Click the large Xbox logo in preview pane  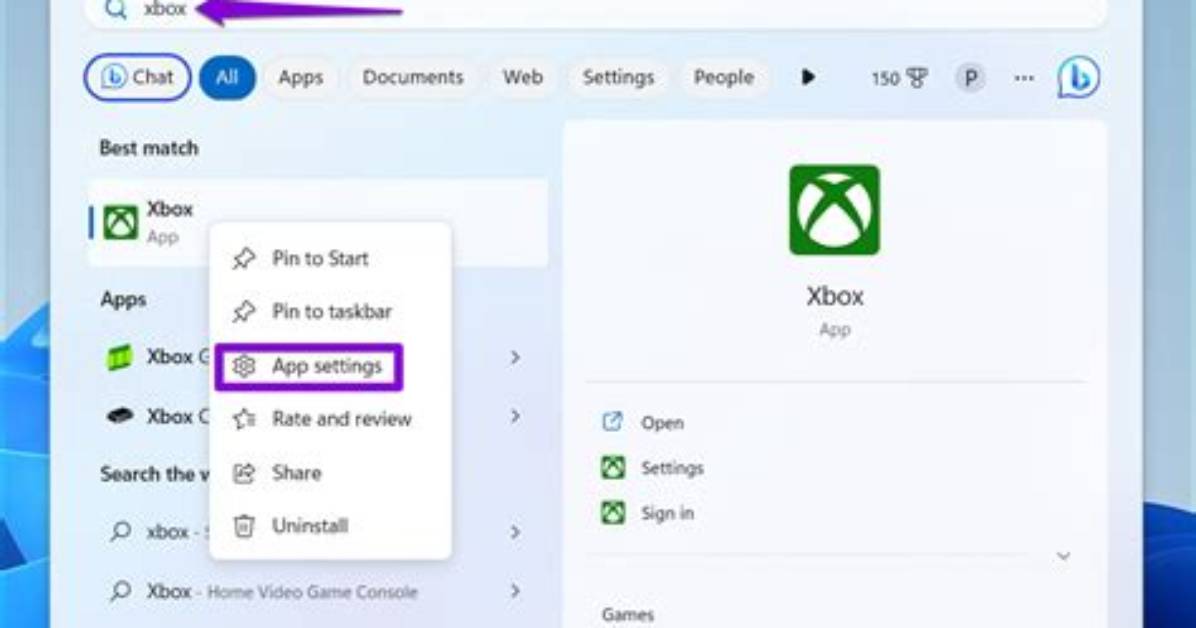[834, 210]
